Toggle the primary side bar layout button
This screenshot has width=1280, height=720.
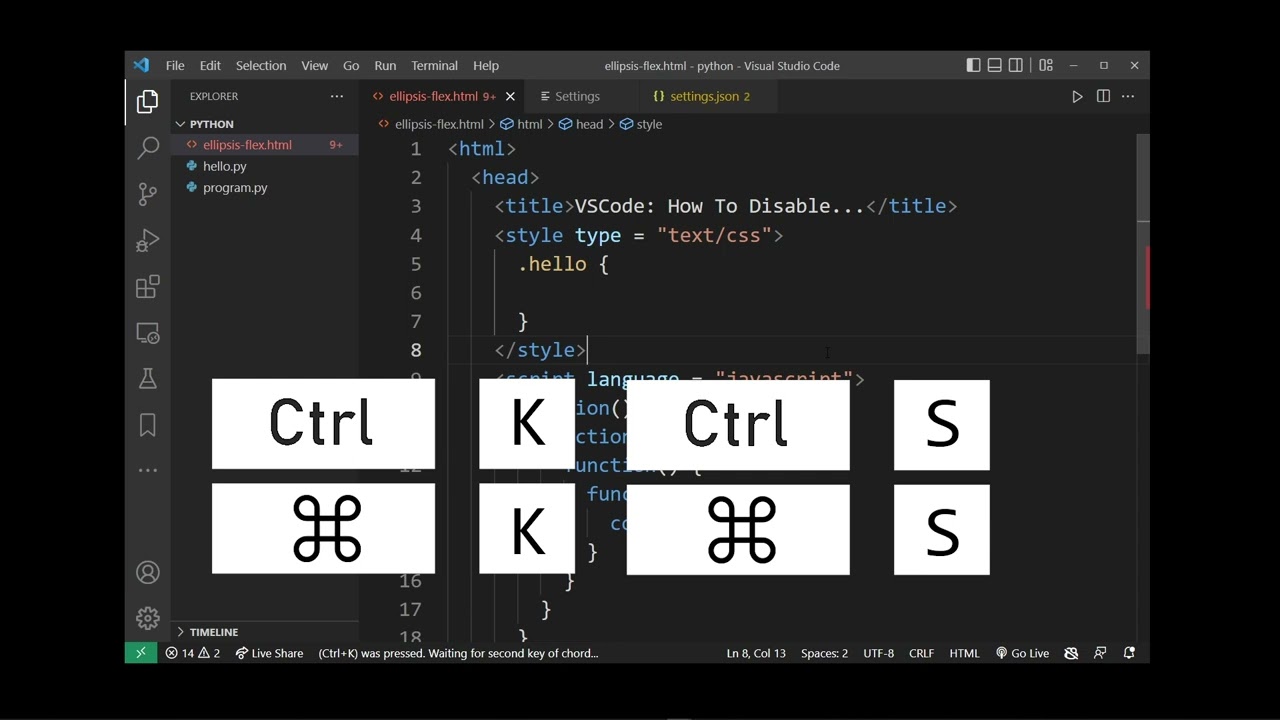coord(973,66)
